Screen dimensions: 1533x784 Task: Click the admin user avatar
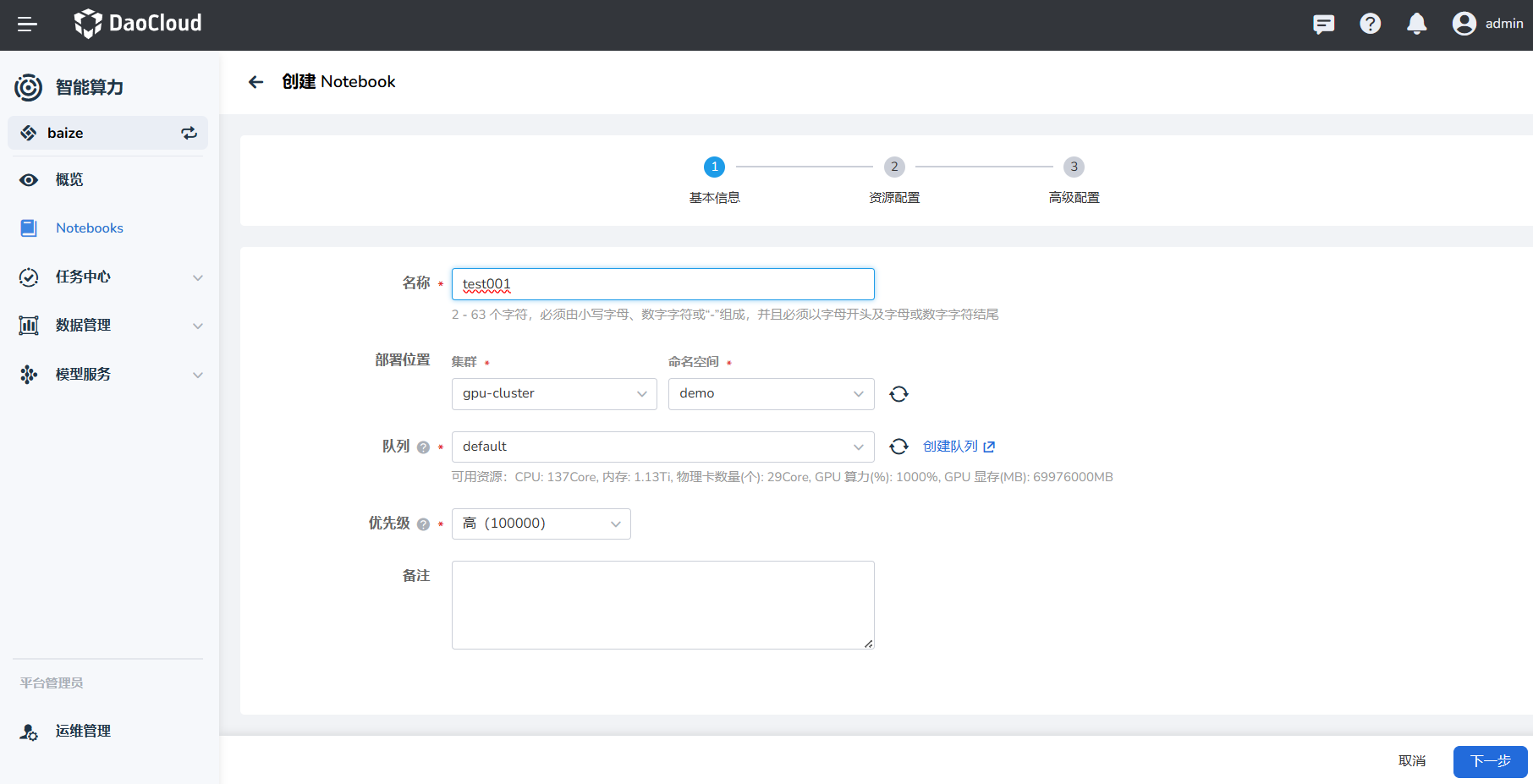[1464, 24]
